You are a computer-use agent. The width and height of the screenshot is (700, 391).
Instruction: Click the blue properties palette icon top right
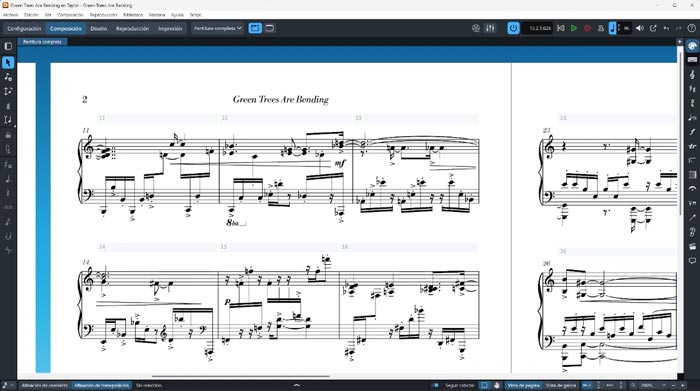pyautogui.click(x=692, y=46)
